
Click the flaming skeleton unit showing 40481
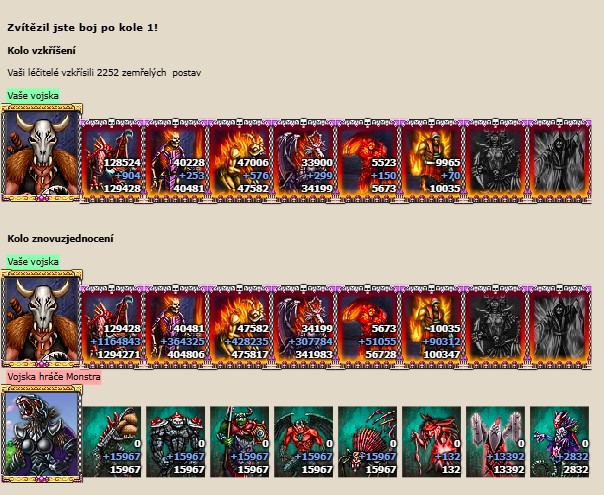(x=176, y=161)
